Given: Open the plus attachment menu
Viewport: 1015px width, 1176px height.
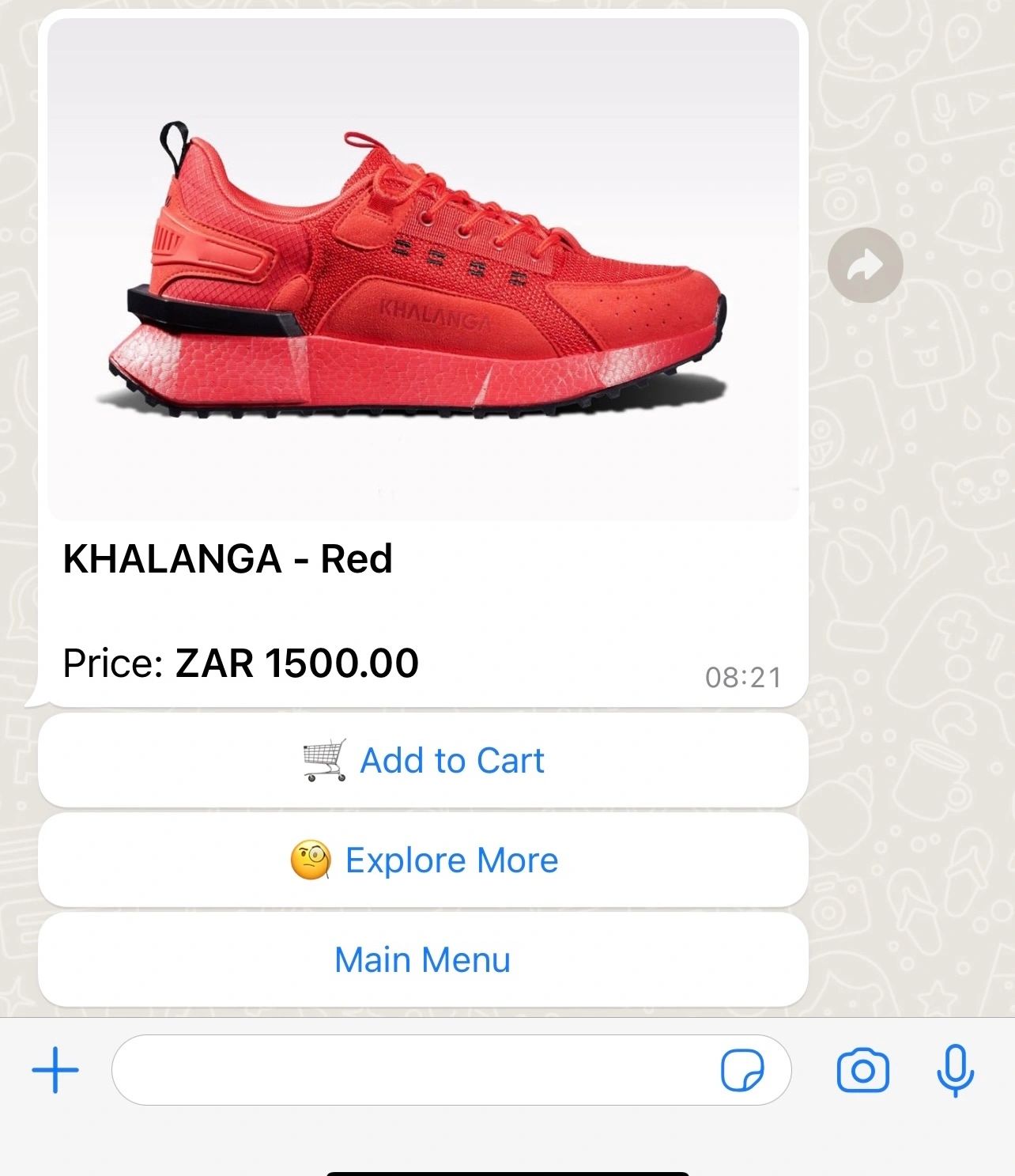Looking at the screenshot, I should coord(55,1070).
